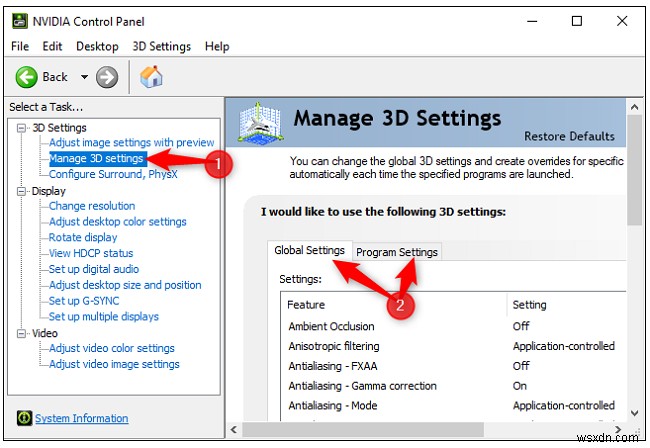Open the System Information link
Screen dimensions: 650x448
coord(81,418)
